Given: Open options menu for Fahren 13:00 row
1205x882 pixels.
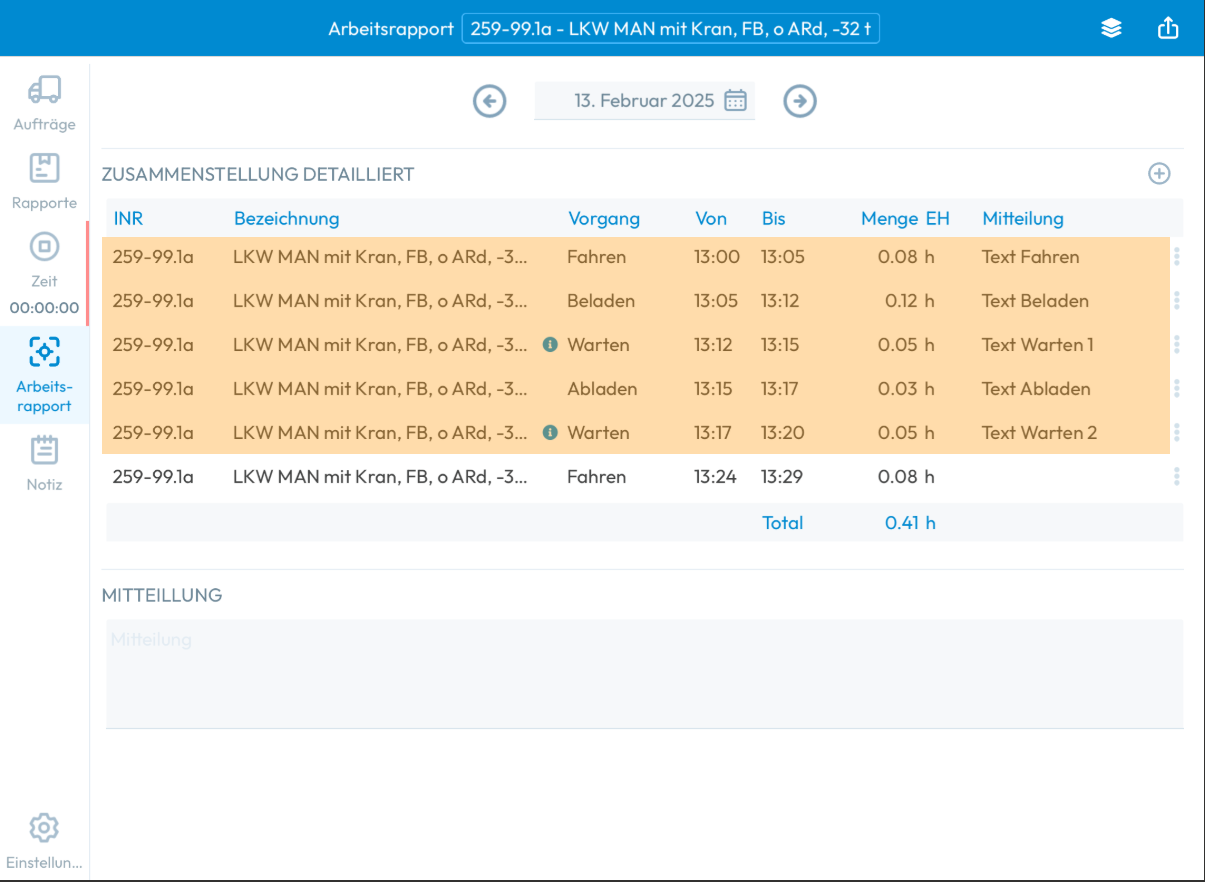Looking at the screenshot, I should [1176, 257].
